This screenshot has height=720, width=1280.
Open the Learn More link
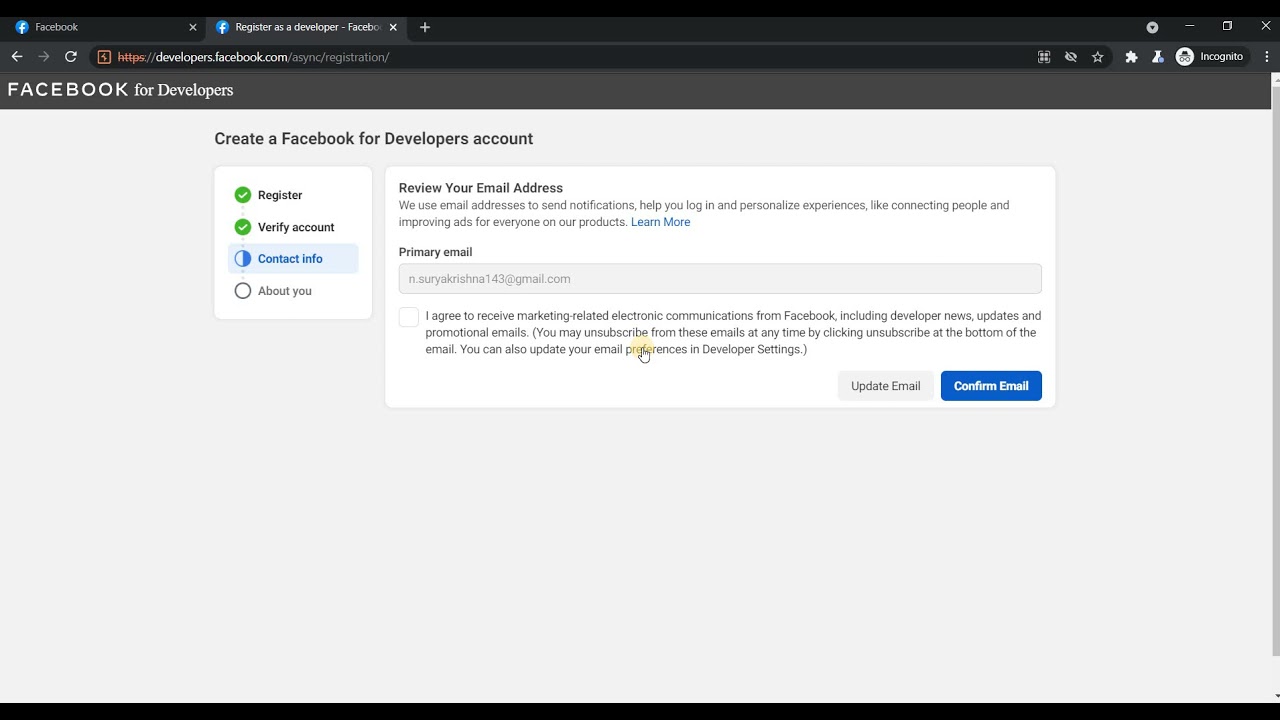point(660,222)
